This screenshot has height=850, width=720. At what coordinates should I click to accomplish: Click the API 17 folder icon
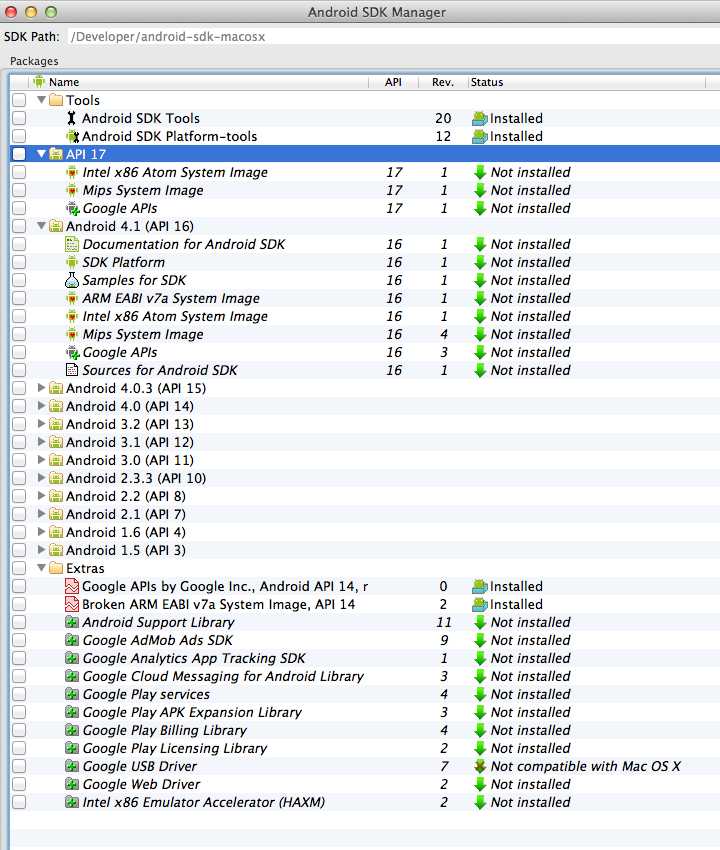[x=56, y=154]
